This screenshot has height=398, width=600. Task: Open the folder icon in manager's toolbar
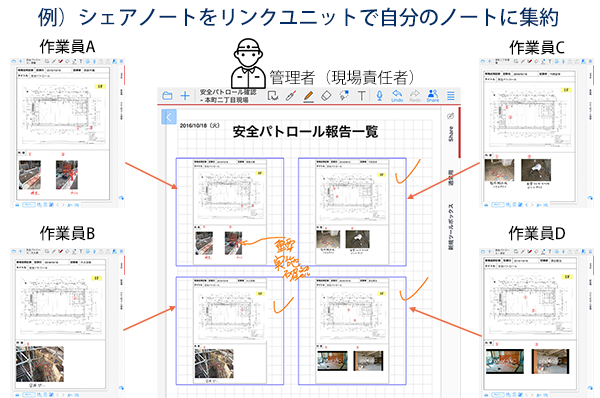pyautogui.click(x=167, y=96)
